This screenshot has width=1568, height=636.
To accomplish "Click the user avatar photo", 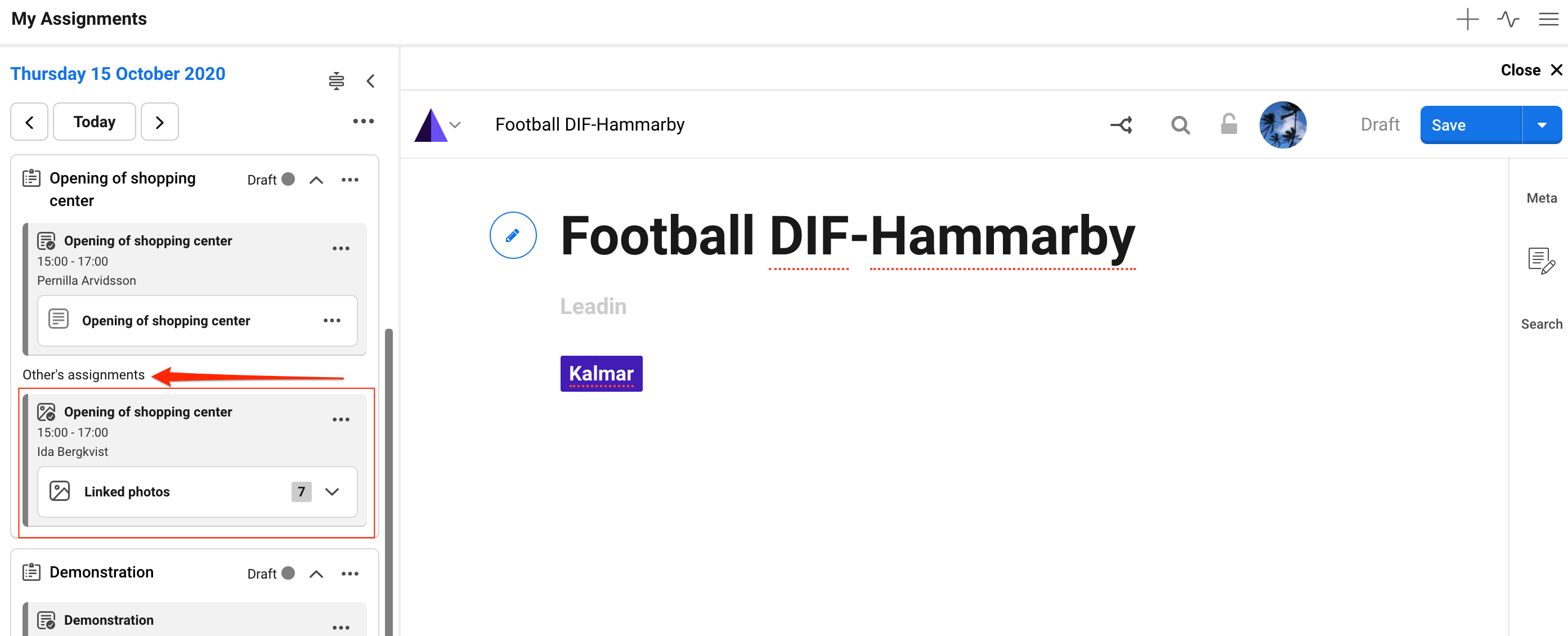I will click(x=1282, y=125).
